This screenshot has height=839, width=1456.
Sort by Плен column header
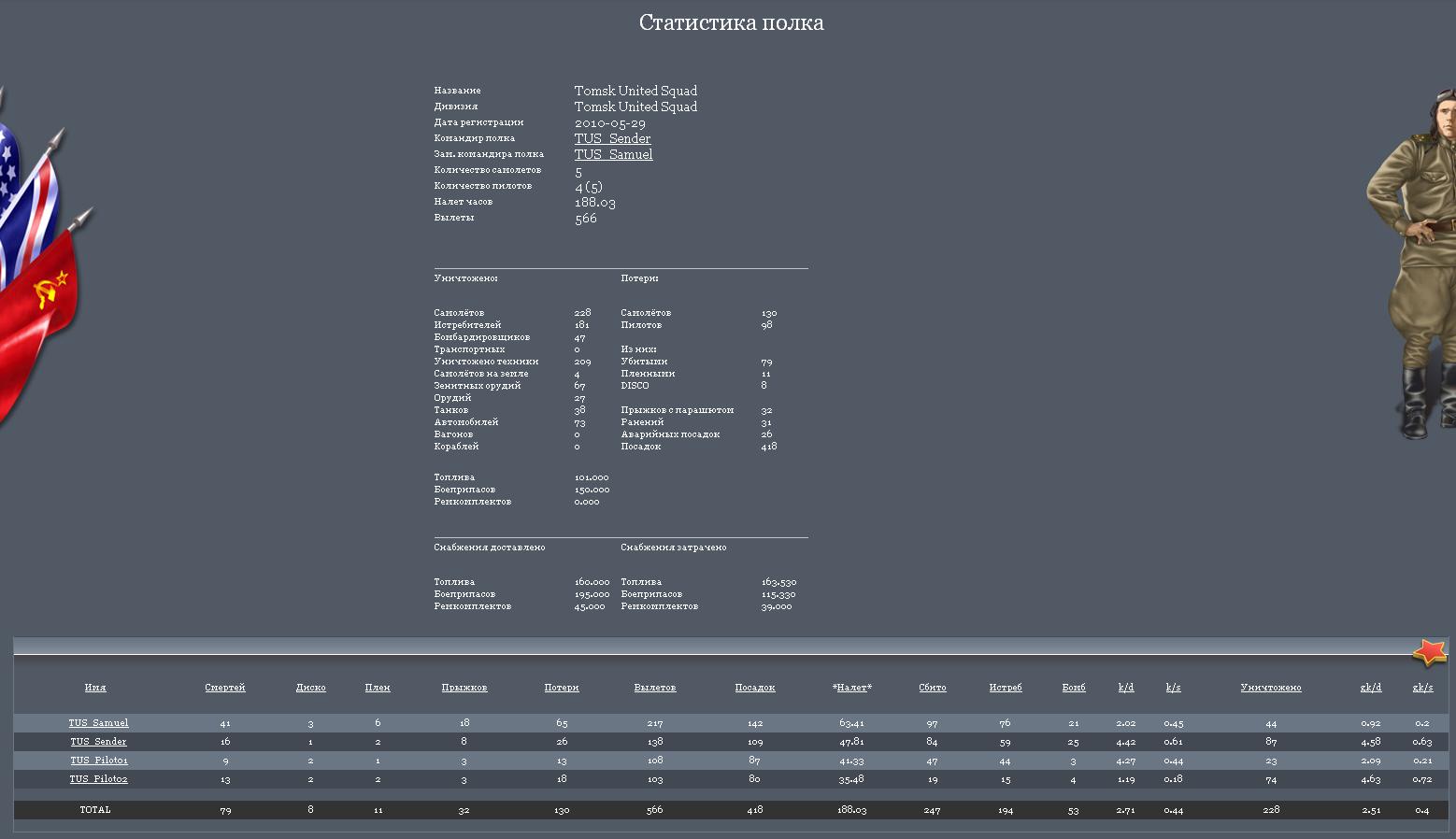click(x=378, y=688)
